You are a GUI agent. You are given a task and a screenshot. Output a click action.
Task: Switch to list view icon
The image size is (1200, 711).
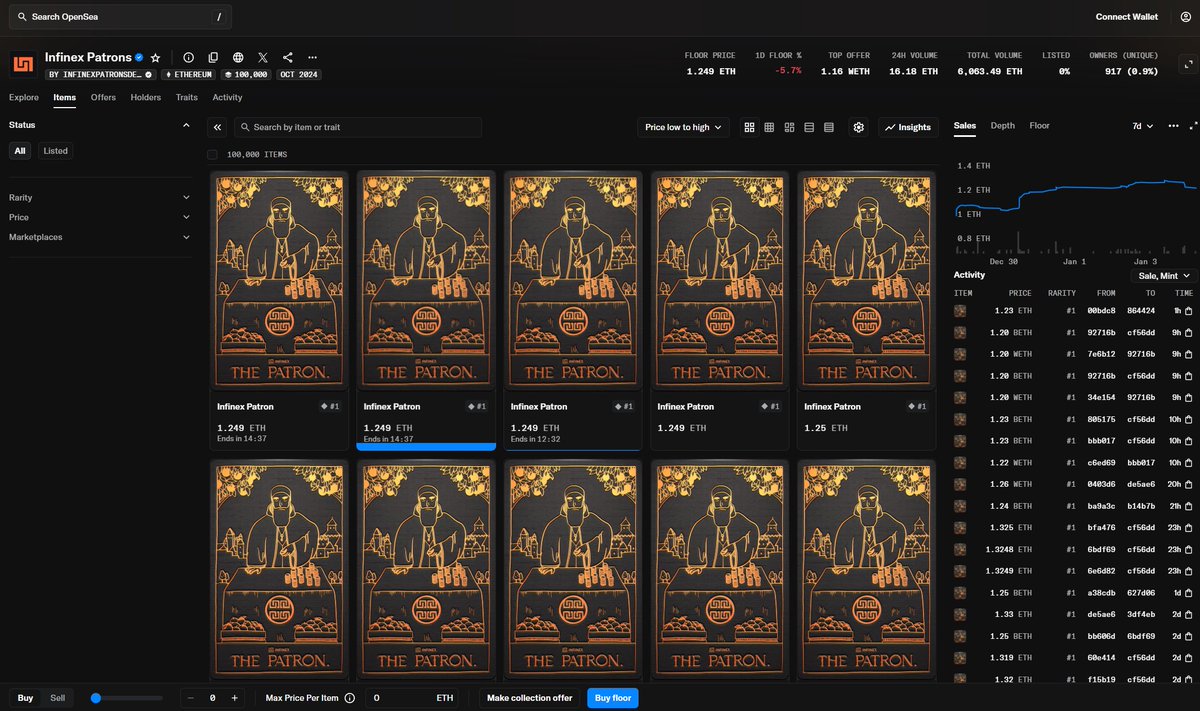[x=809, y=127]
